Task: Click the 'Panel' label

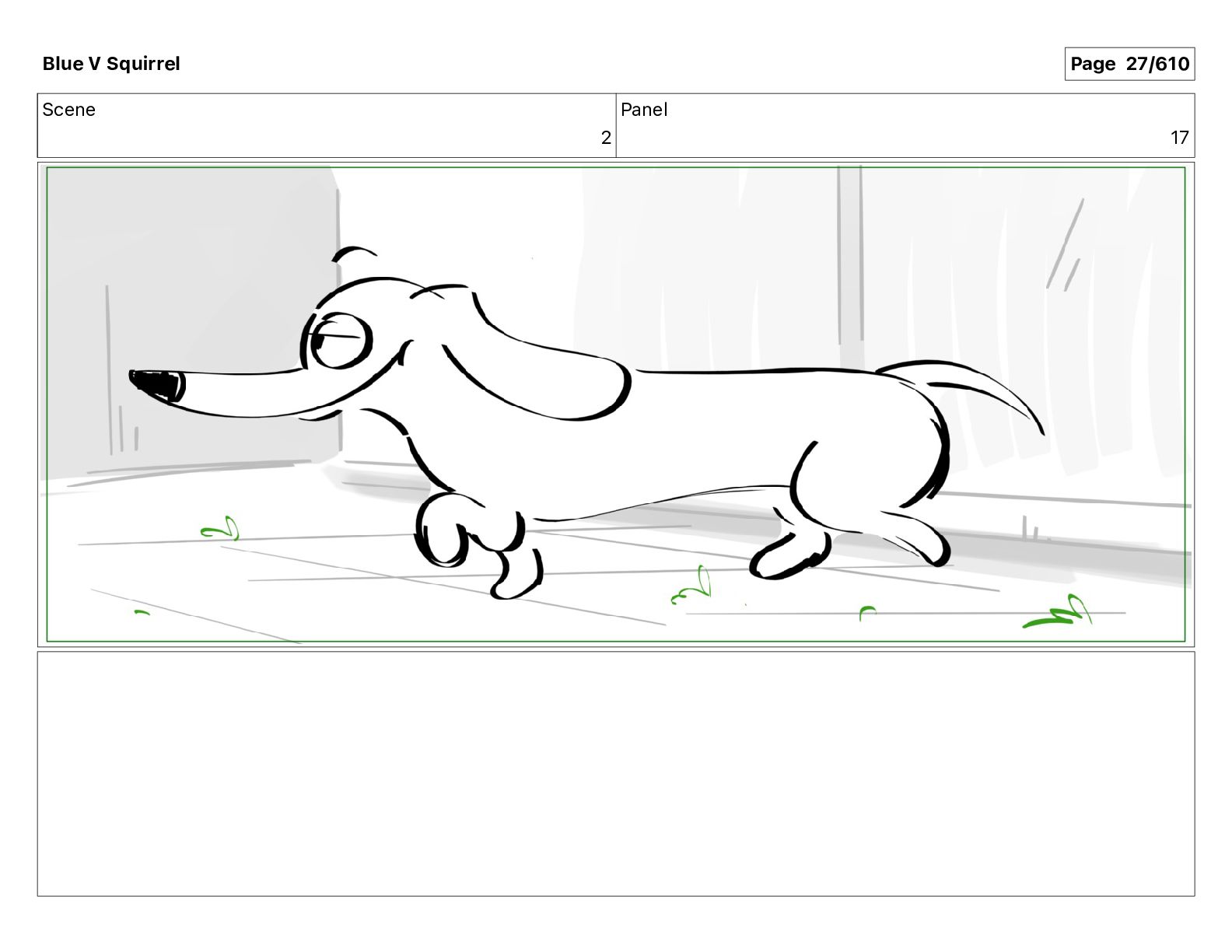Action: 644,110
